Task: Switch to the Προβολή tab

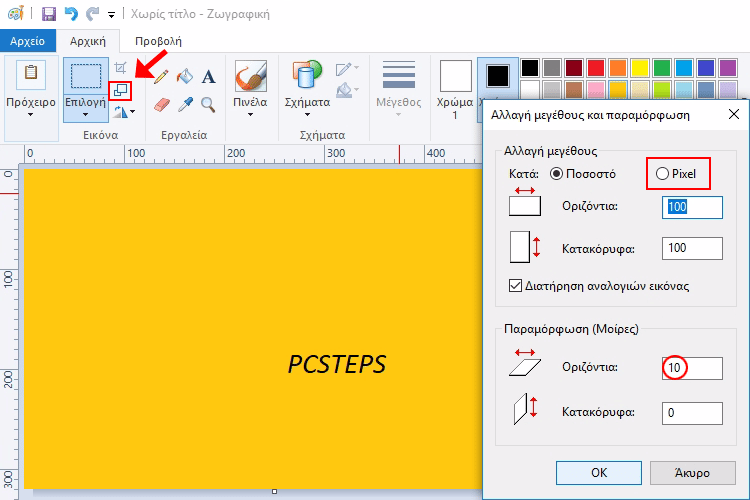Action: [158, 41]
